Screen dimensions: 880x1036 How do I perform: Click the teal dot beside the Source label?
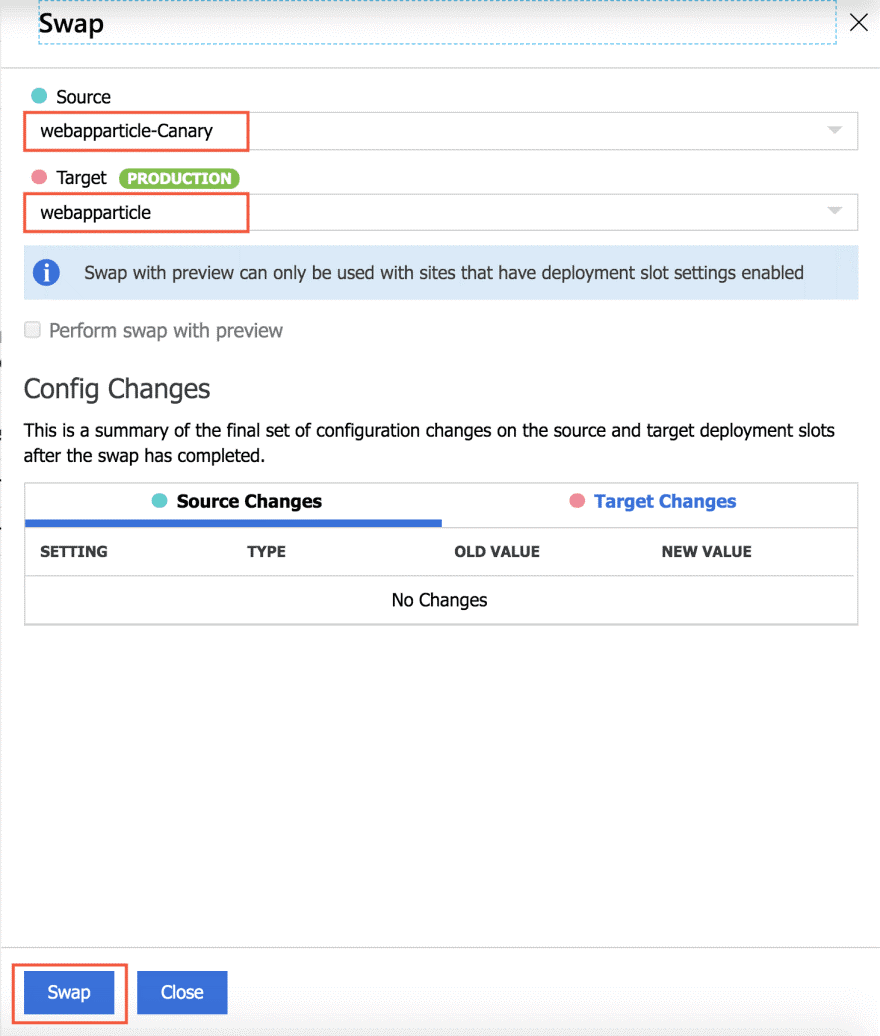[x=39, y=96]
